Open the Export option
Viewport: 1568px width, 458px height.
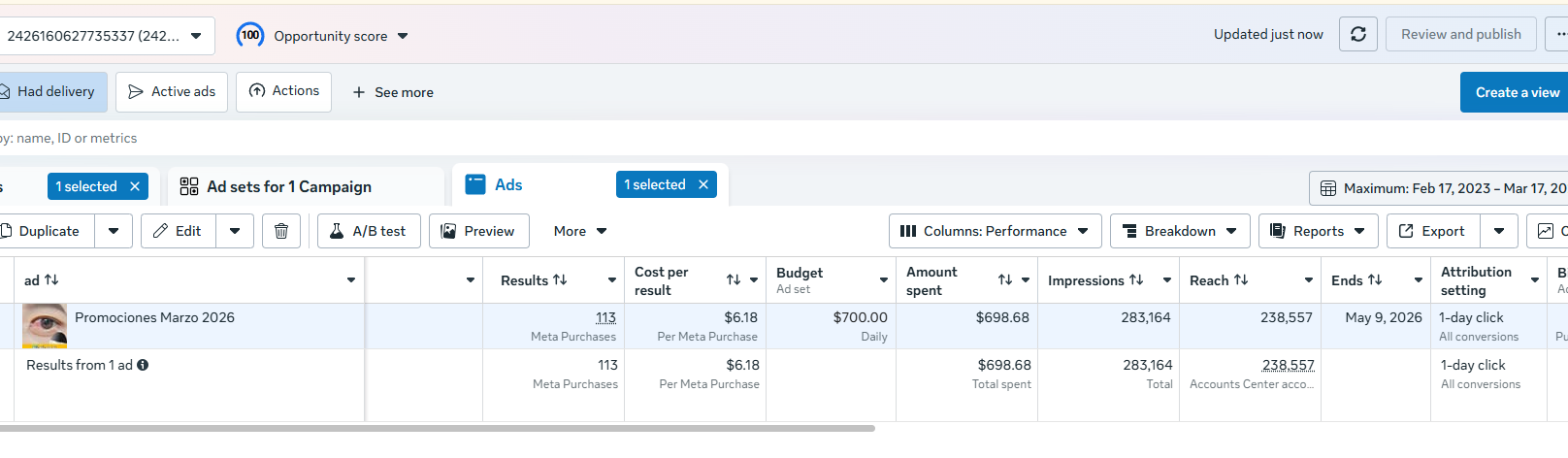tap(1432, 231)
